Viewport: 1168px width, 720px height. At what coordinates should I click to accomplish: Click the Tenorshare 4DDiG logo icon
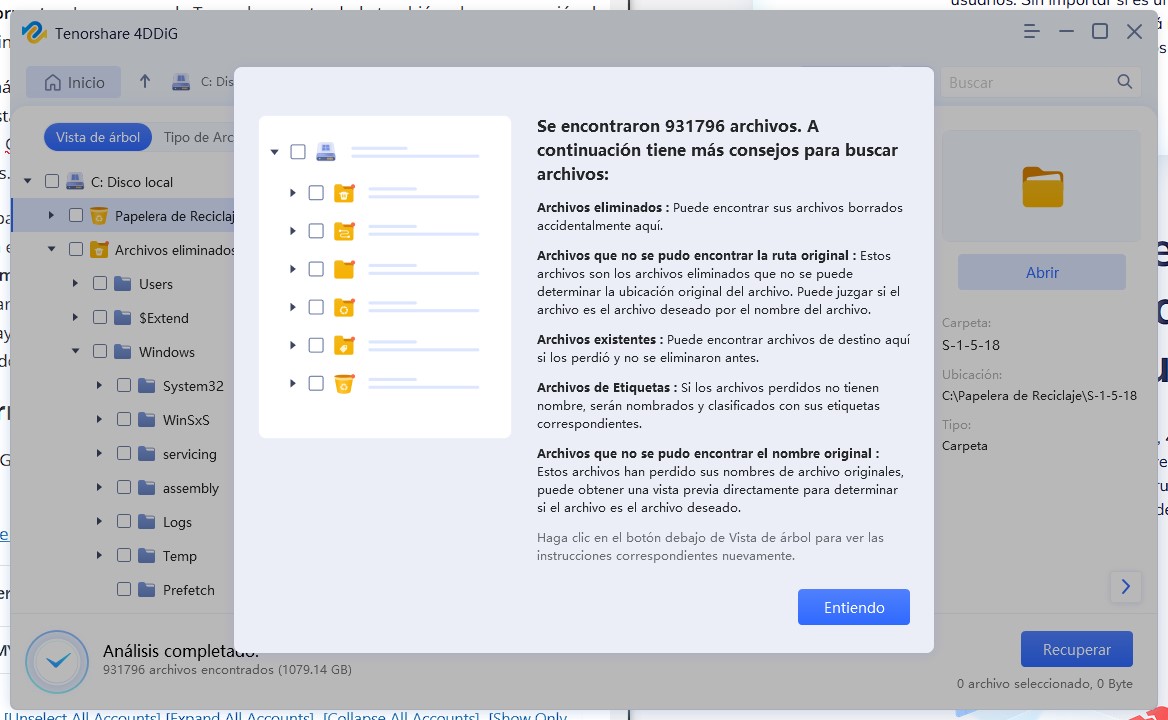click(x=34, y=33)
